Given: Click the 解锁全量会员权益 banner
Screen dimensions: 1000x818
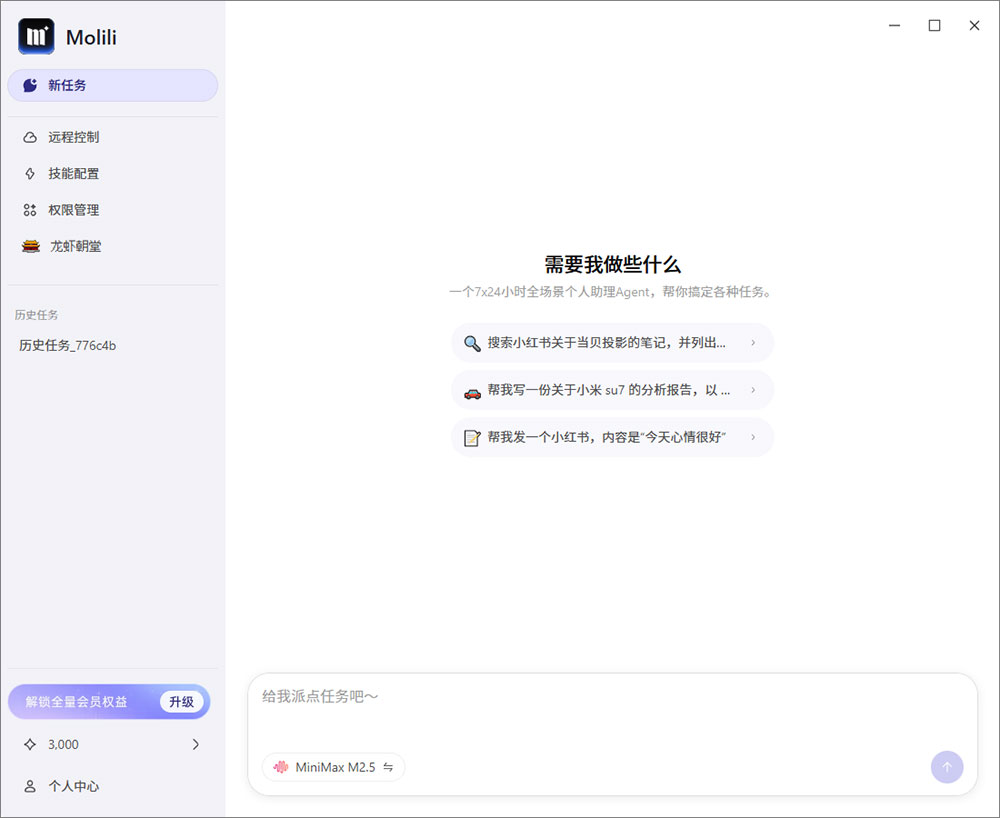Looking at the screenshot, I should click(75, 702).
